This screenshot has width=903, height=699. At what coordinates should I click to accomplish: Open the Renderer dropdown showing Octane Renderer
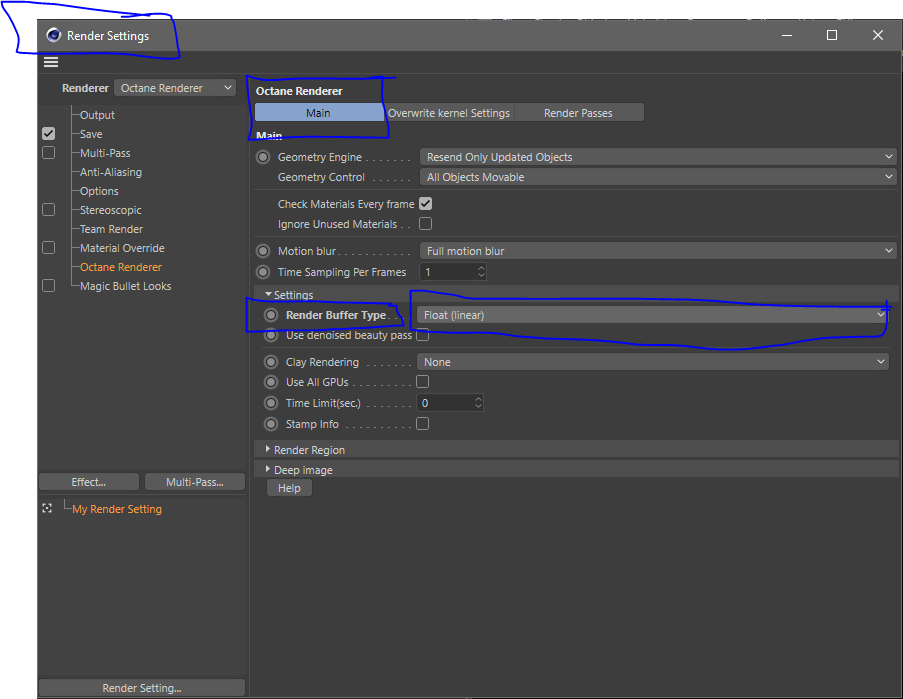coord(175,88)
